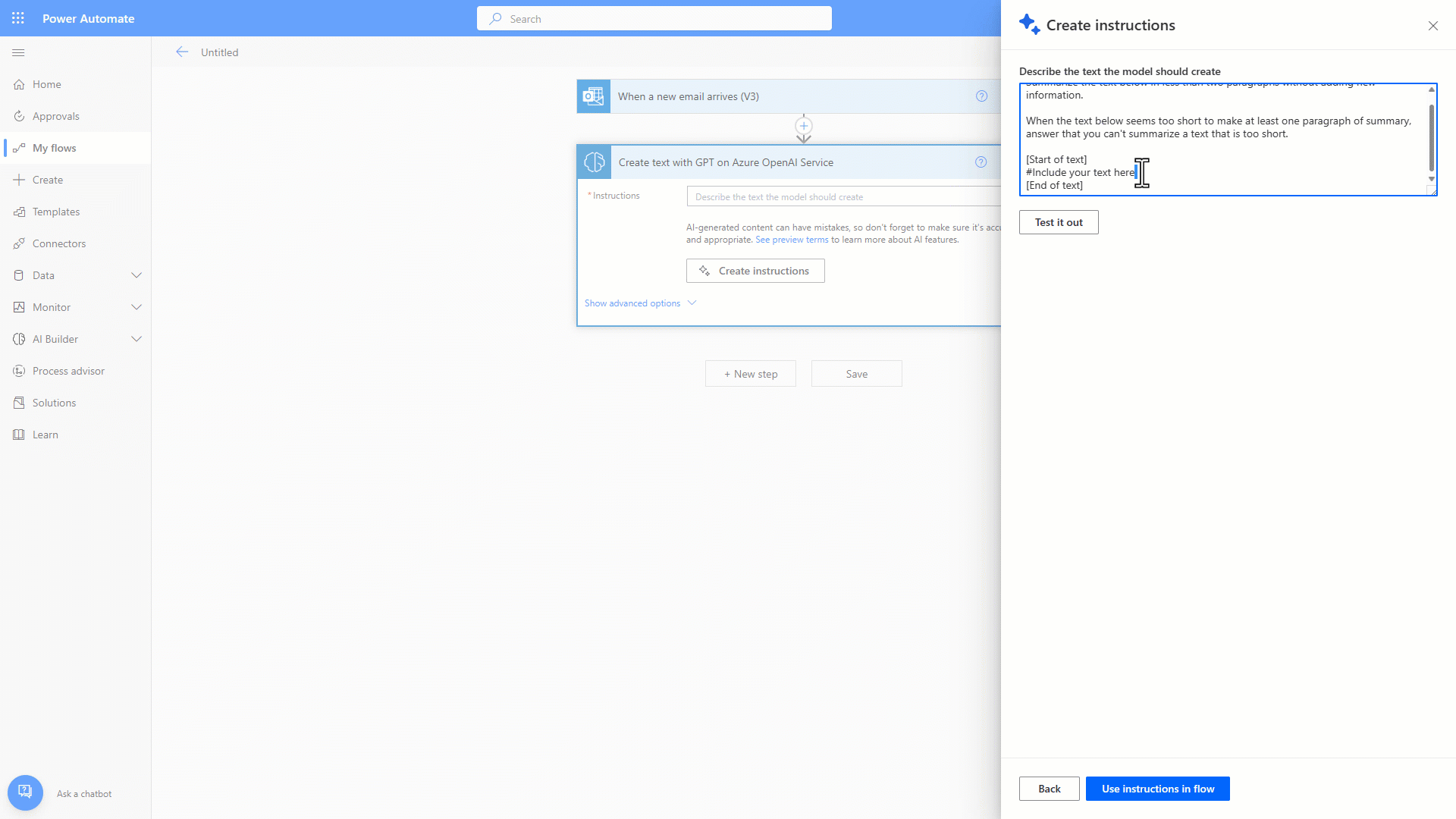Screen dimensions: 1456x819
Task: Open the See preview terms link
Action: (792, 240)
